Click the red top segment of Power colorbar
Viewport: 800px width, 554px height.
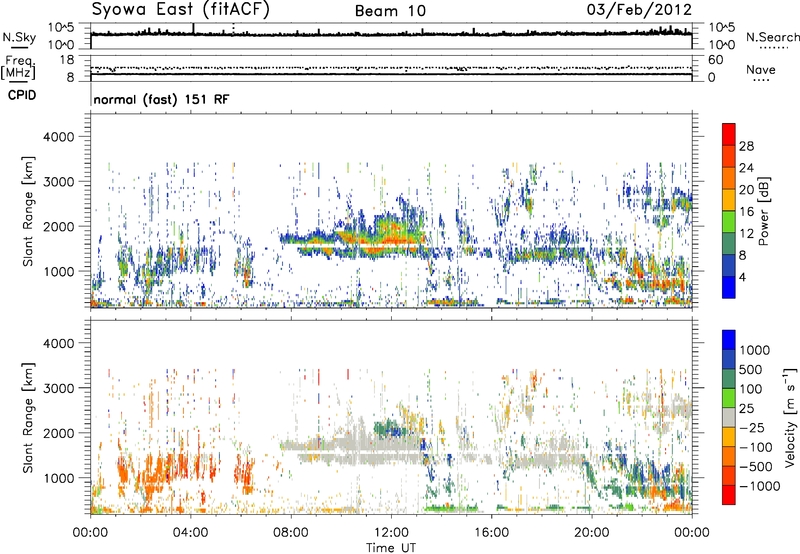tap(729, 134)
